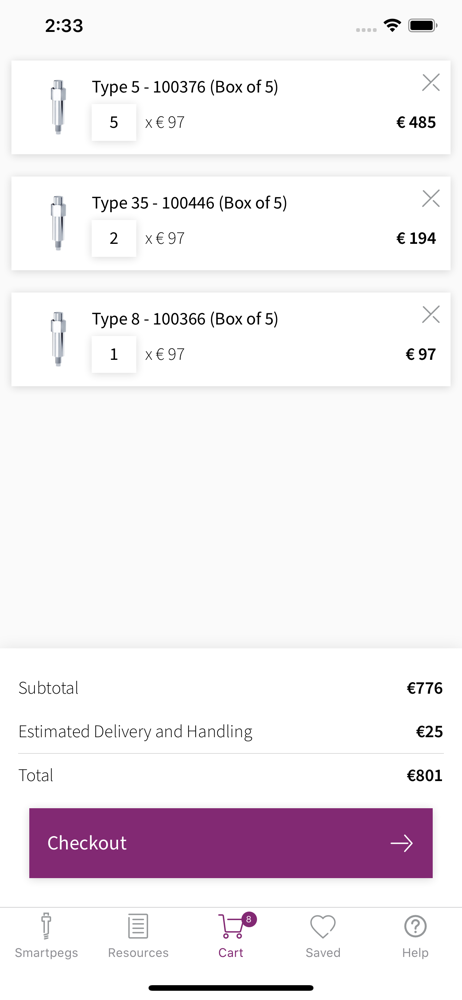
Task: View Type 5 Smartpeg product image
Action: 59,107
